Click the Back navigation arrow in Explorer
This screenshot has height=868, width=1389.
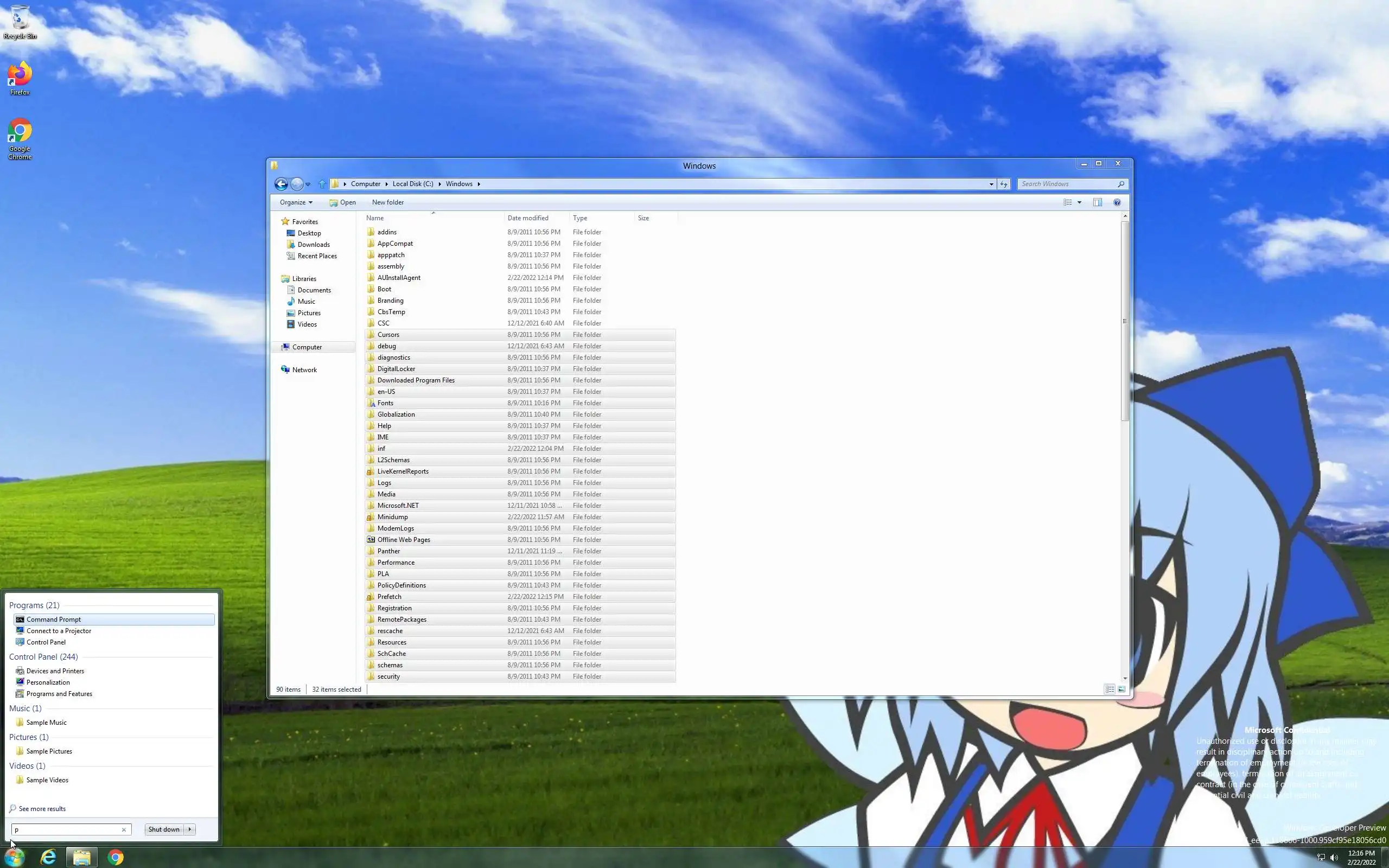[x=281, y=184]
